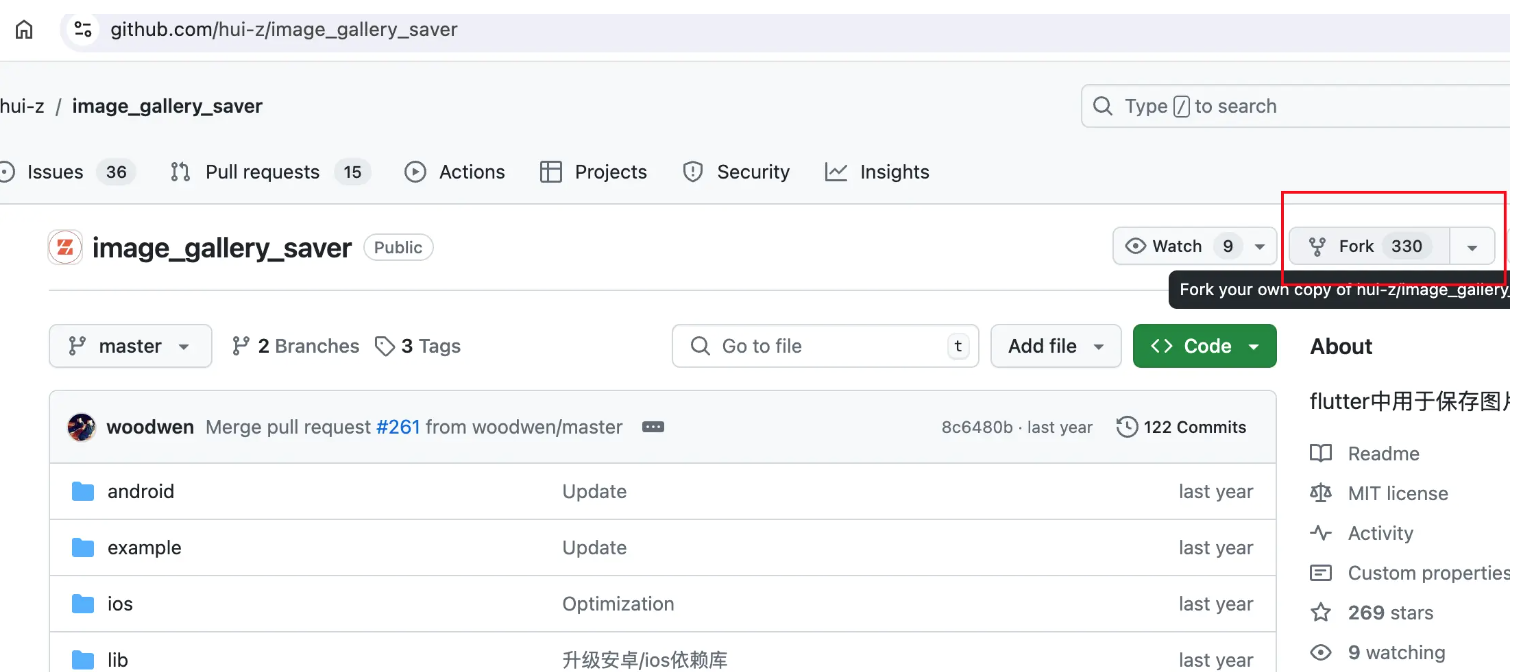Open the master branch dropdown
The image size is (1520, 672).
coord(130,346)
